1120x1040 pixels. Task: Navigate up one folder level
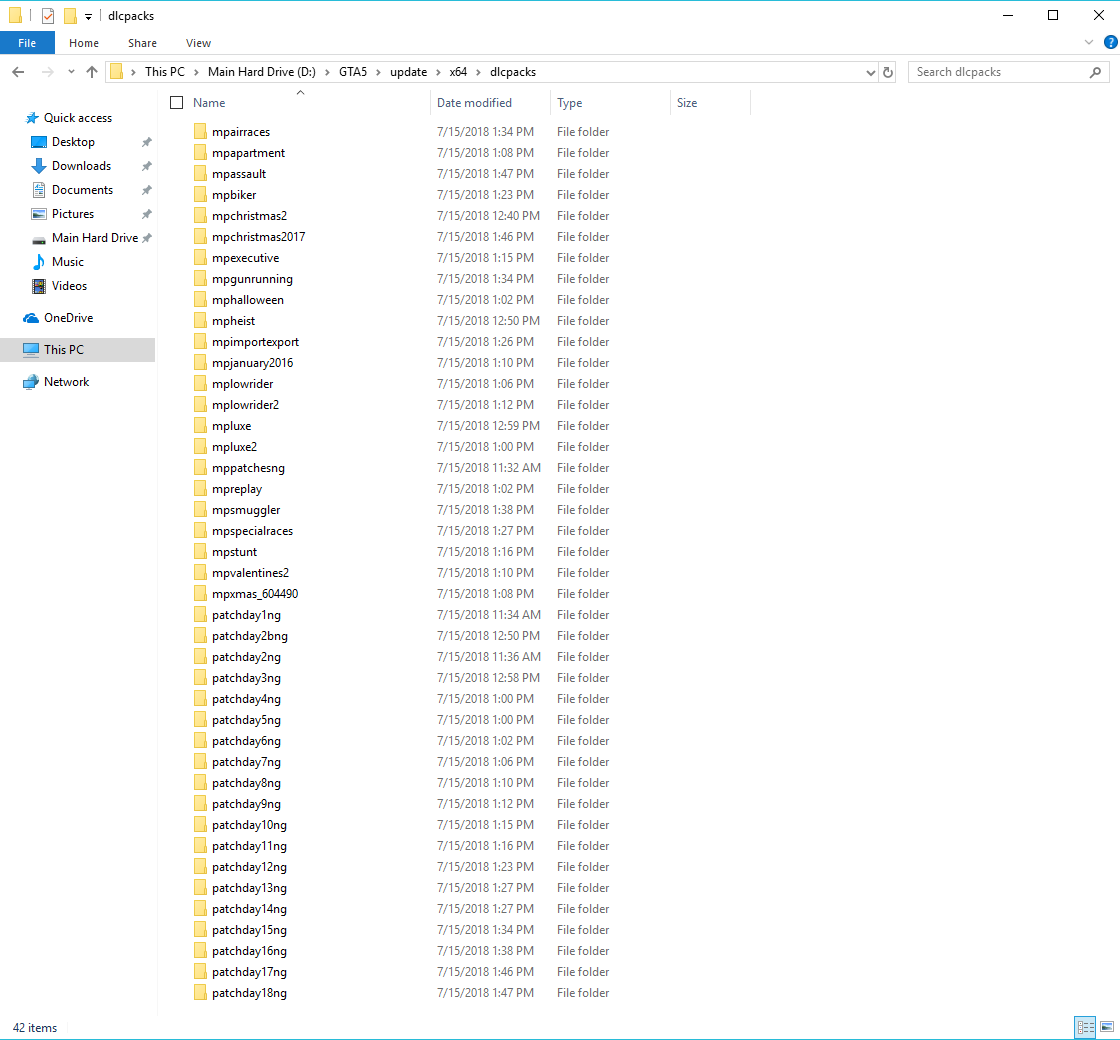[91, 72]
